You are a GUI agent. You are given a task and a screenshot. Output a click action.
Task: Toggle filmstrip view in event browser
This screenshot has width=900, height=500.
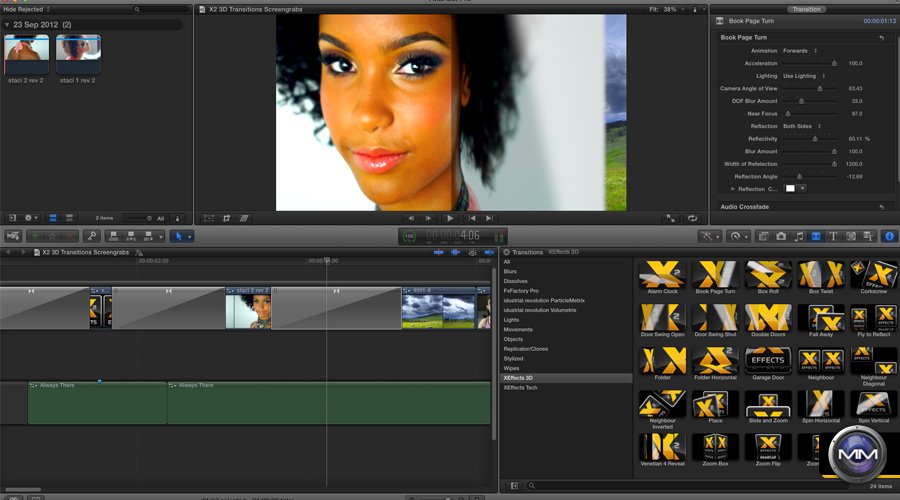point(54,217)
